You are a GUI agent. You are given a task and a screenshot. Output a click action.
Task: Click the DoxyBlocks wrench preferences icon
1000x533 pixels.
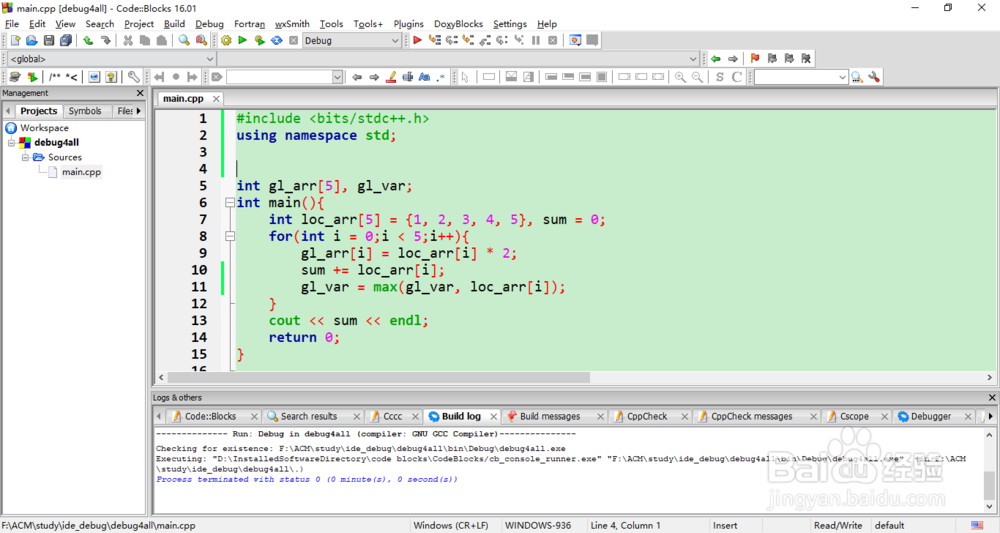coord(133,77)
